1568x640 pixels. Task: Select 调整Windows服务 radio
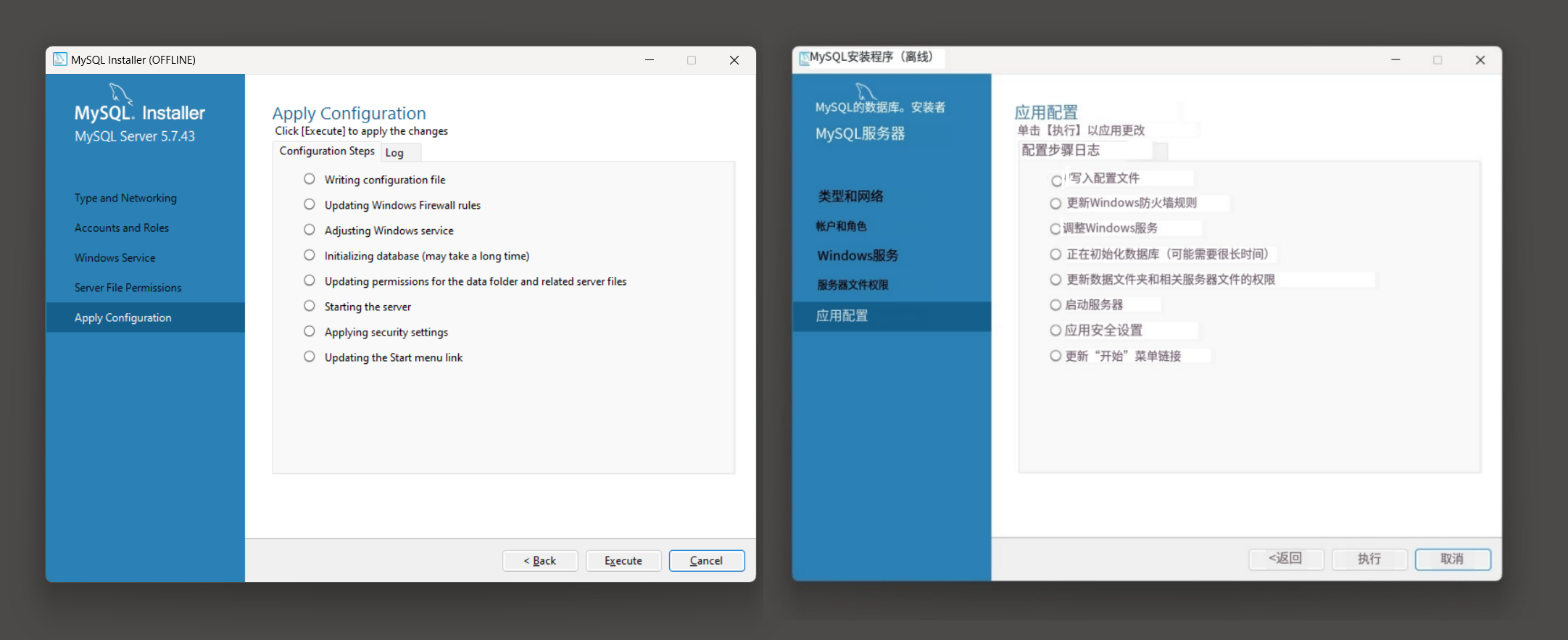tap(1055, 229)
